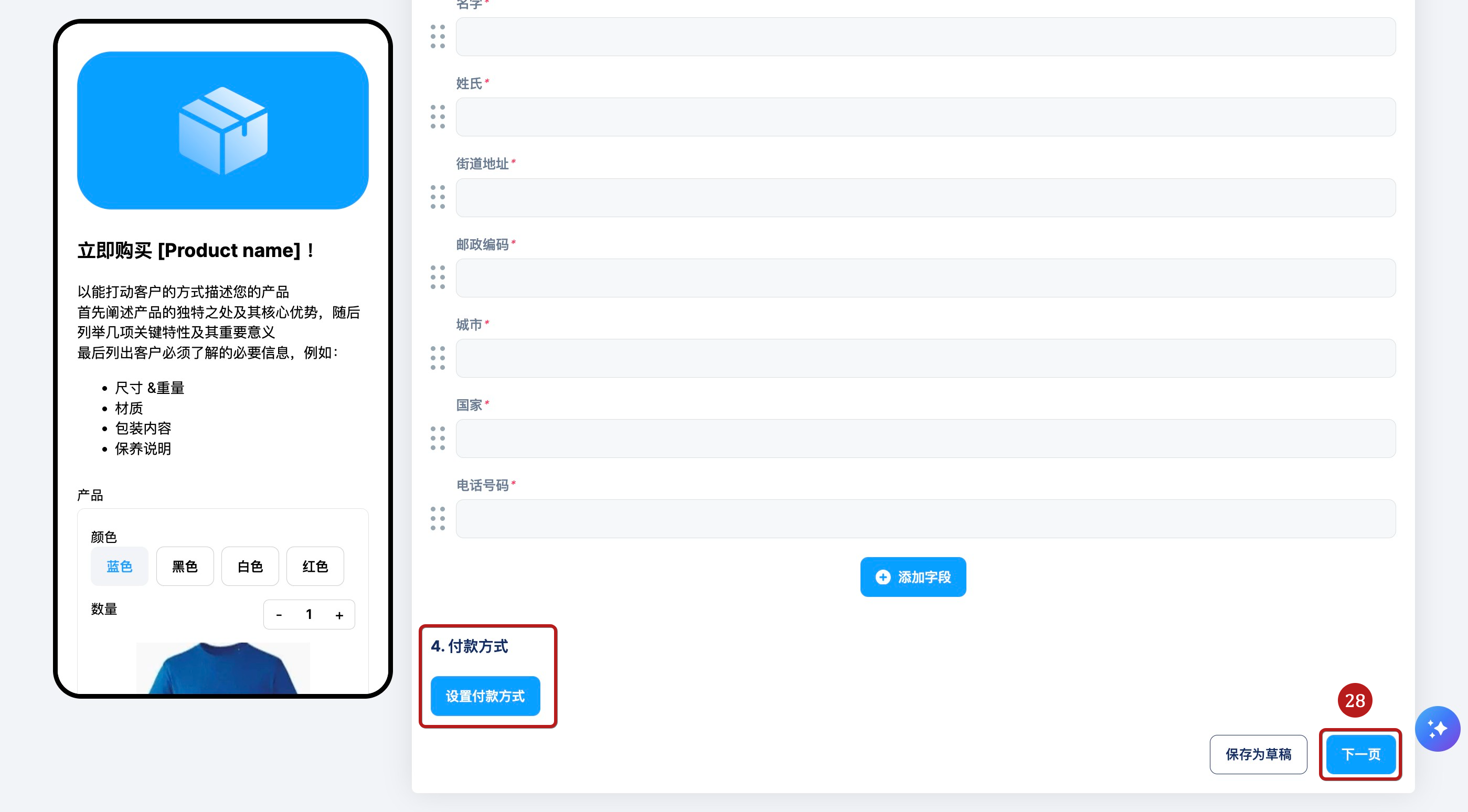Click drag handle beside 姓氏 field
This screenshot has width=1468, height=812.
pos(438,117)
